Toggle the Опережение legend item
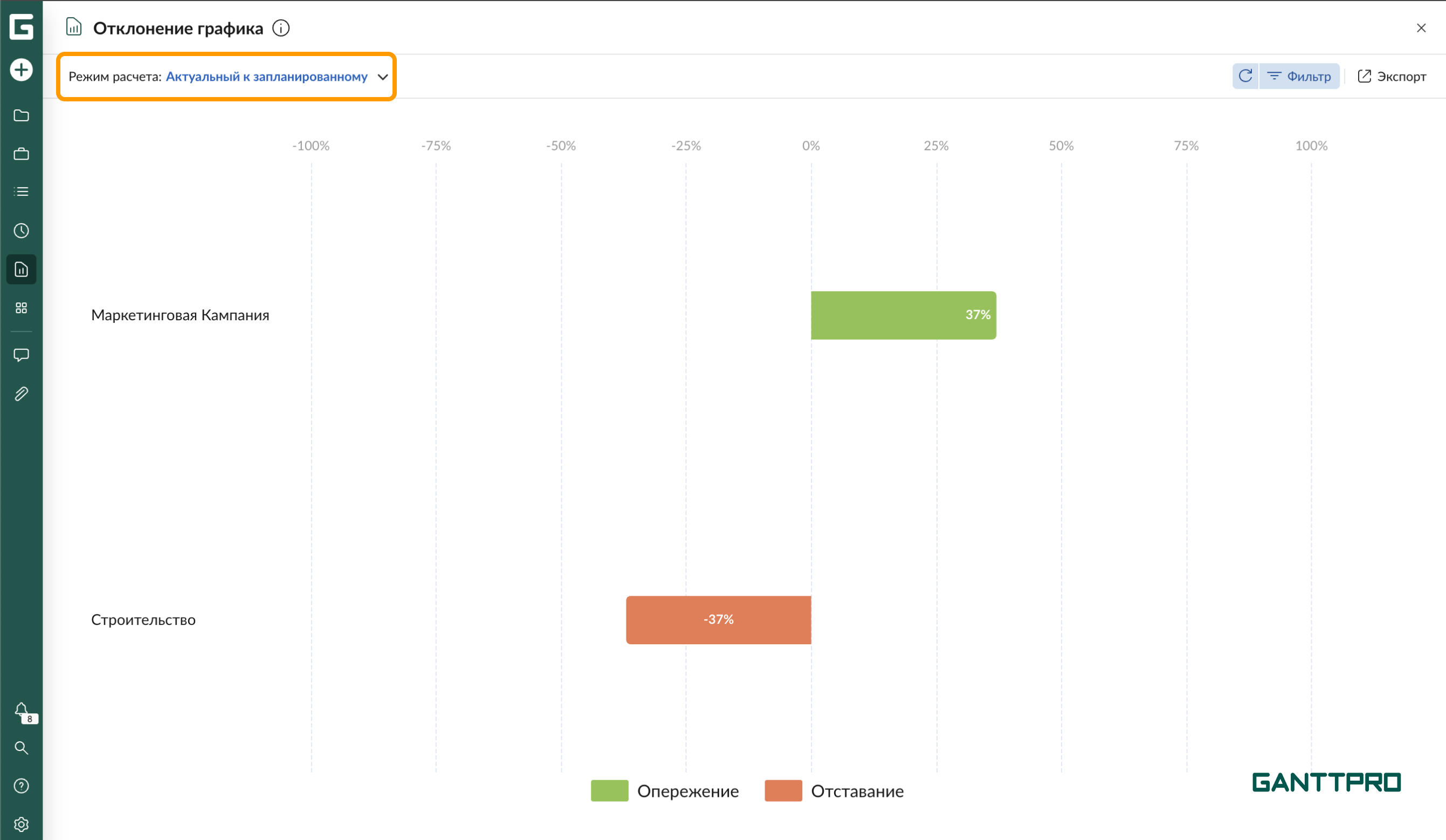Viewport: 1446px width, 840px height. 665,790
